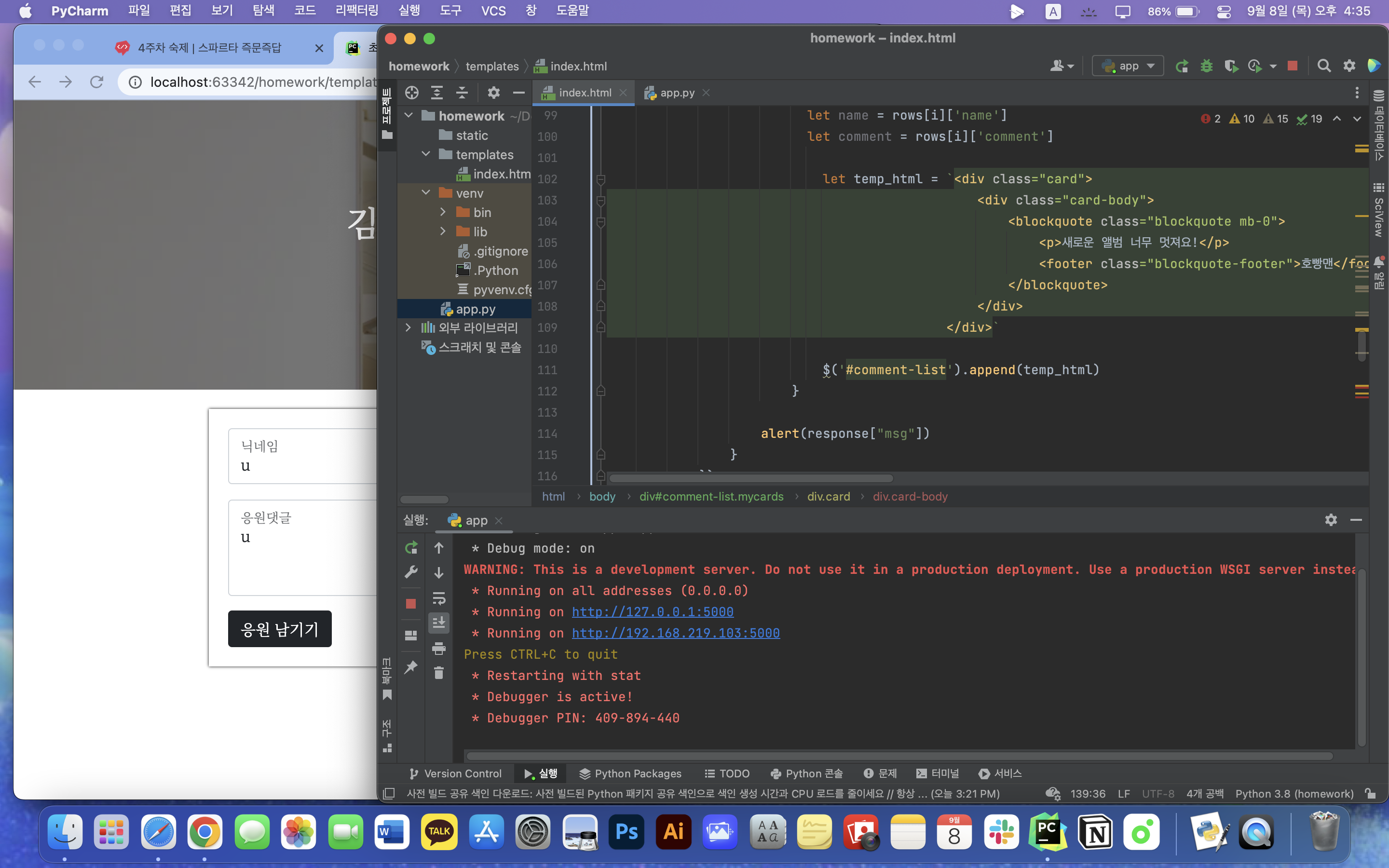The image size is (1389, 868).
Task: Expand all in project tree toolbar
Action: point(437,93)
